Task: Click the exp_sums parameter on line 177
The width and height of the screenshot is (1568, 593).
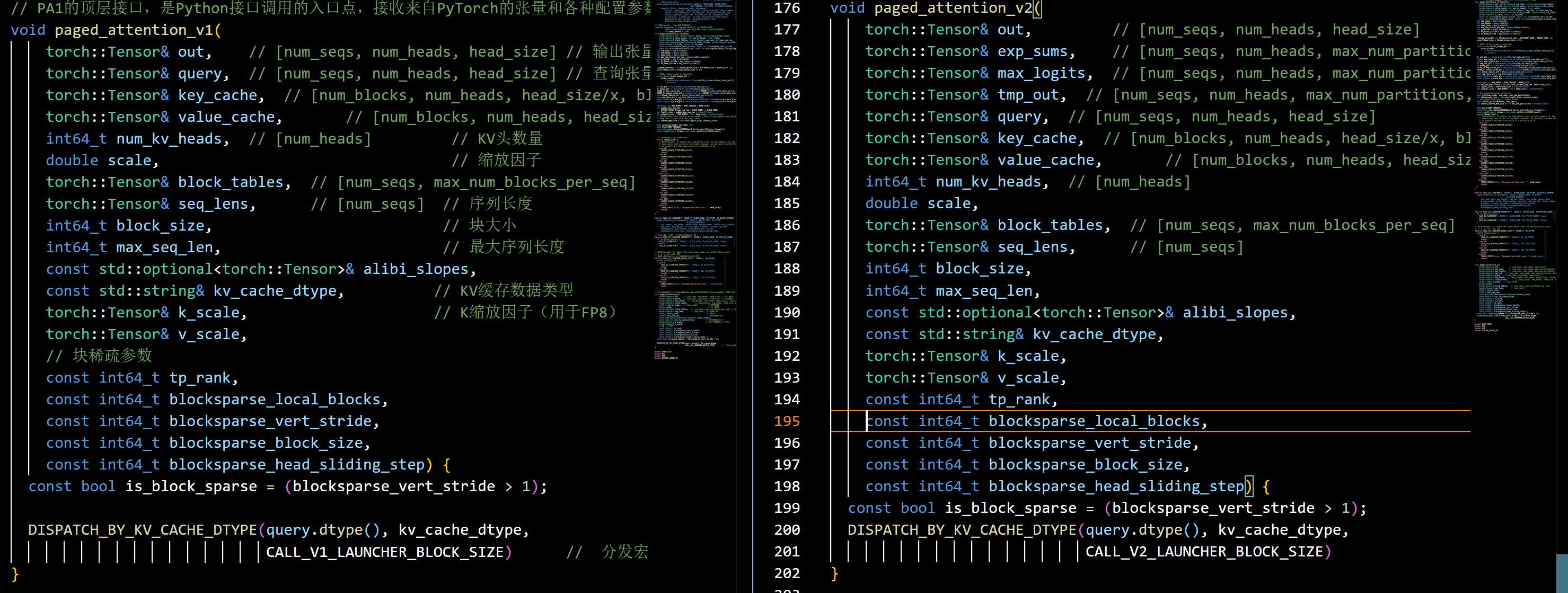Action: pos(1033,52)
